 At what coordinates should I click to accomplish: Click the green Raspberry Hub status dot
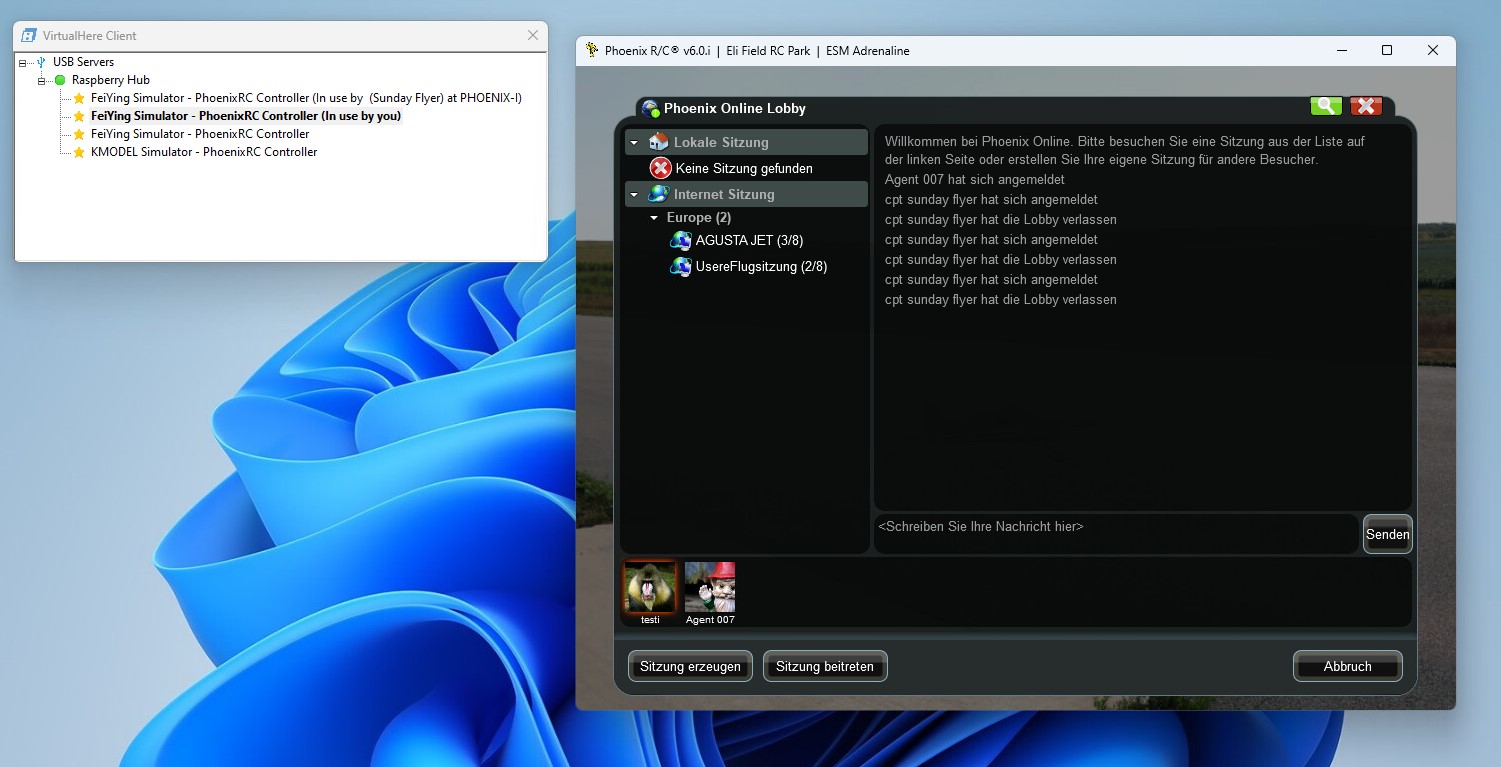pos(60,80)
